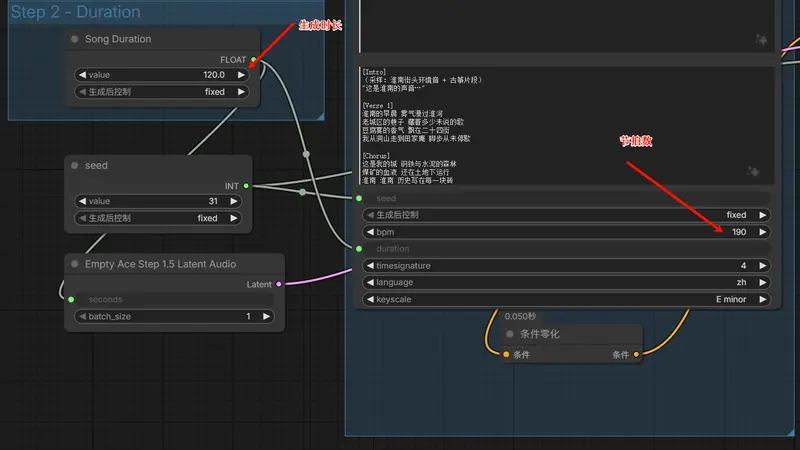Screen dimensions: 800x450
Task: Open the fixed combo on the large node
Action: 566,215
